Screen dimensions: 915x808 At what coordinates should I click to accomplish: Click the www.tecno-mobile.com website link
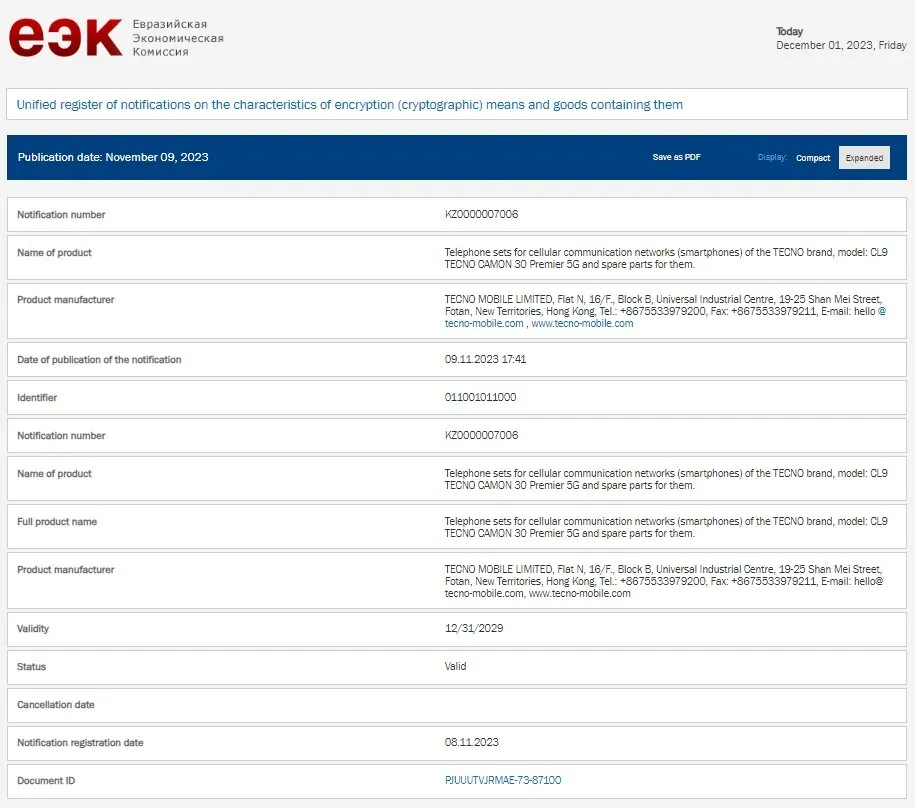[x=582, y=323]
